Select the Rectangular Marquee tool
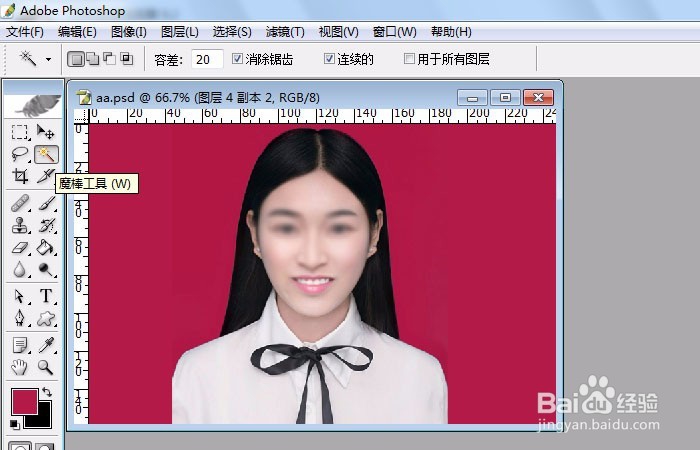The width and height of the screenshot is (700, 450). coord(20,132)
